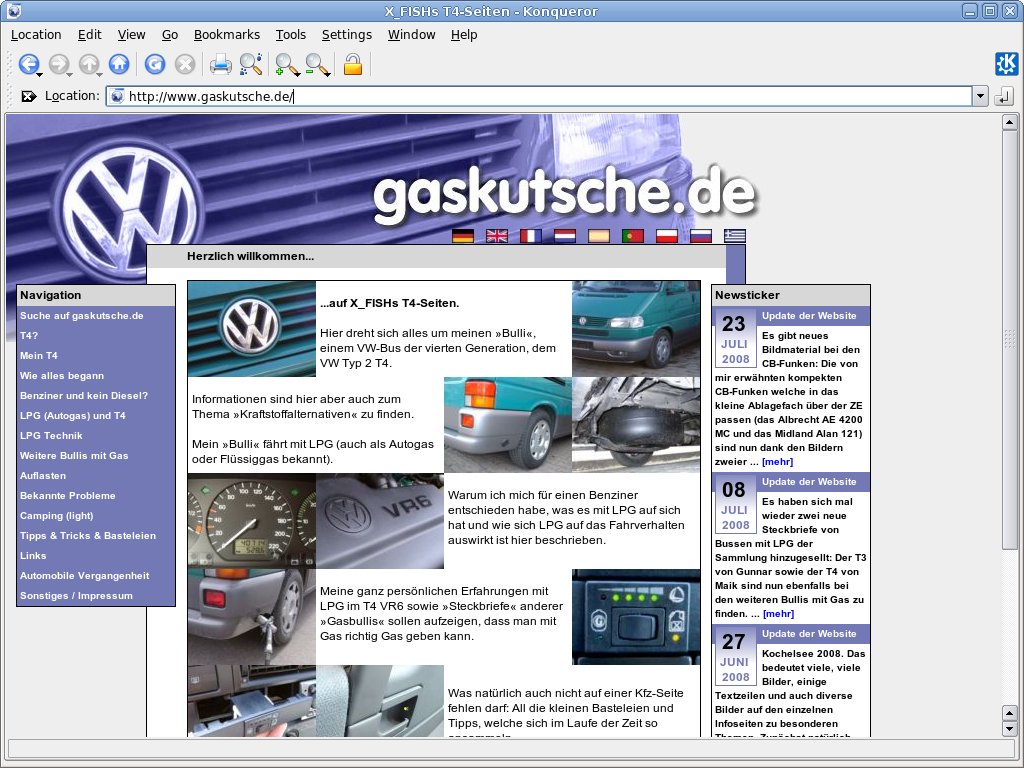Visit the 'Links' navigation page
Screen dimensions: 1024x768
tap(33, 556)
